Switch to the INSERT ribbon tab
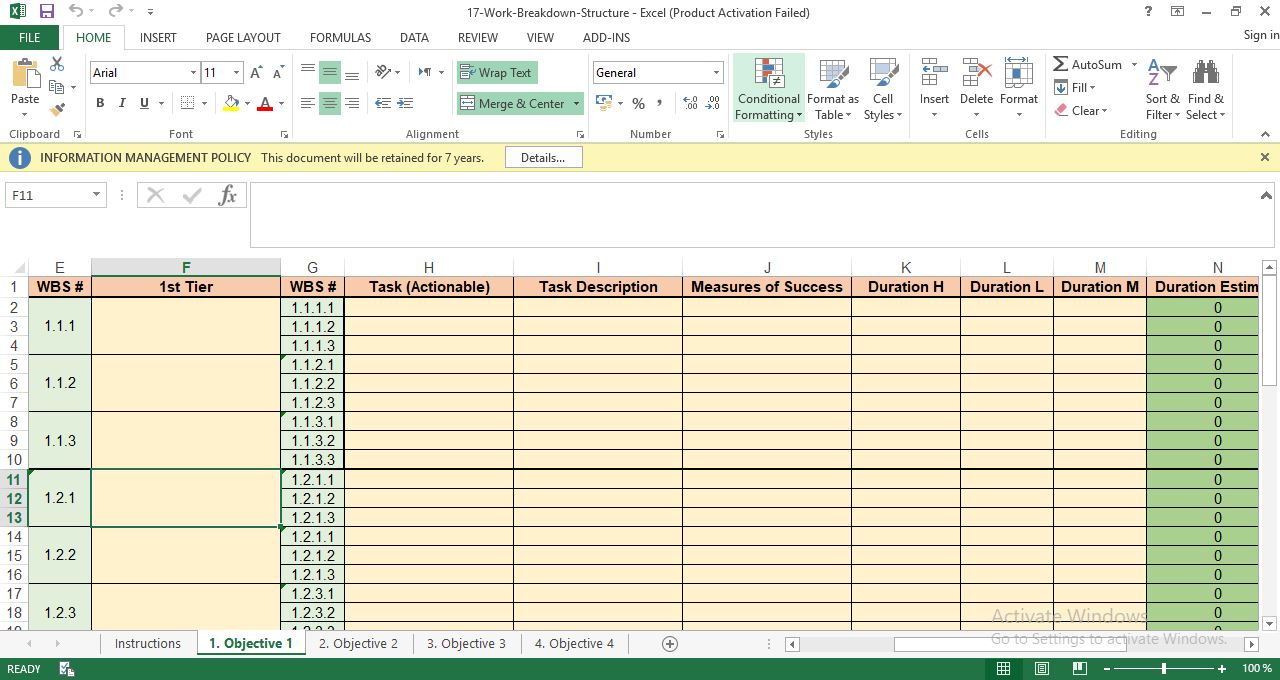Viewport: 1280px width, 680px height. click(x=158, y=37)
